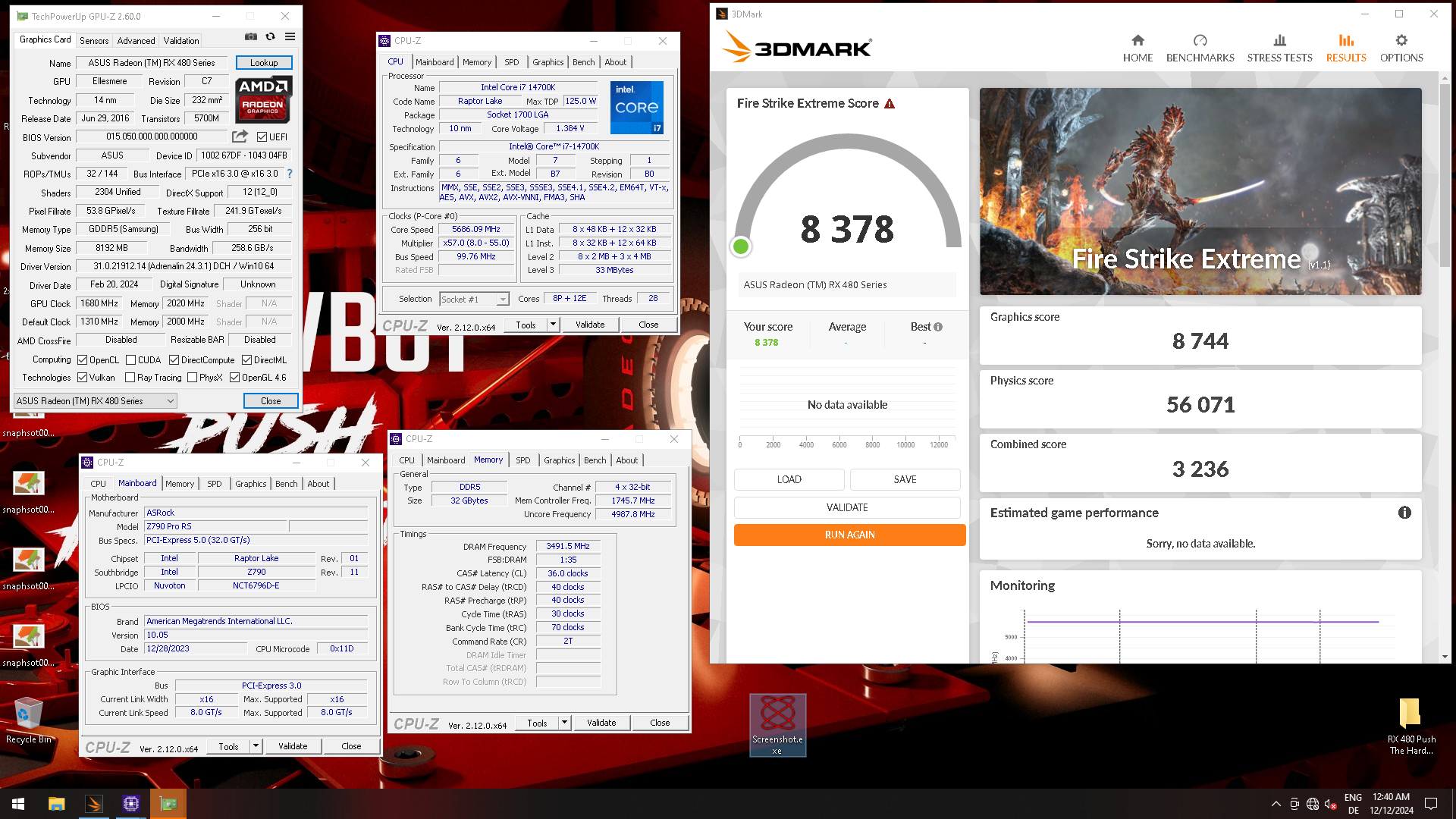Image resolution: width=1456 pixels, height=819 pixels.
Task: Open SPD tab in the CPU-Z Mainboard window
Action: [215, 484]
